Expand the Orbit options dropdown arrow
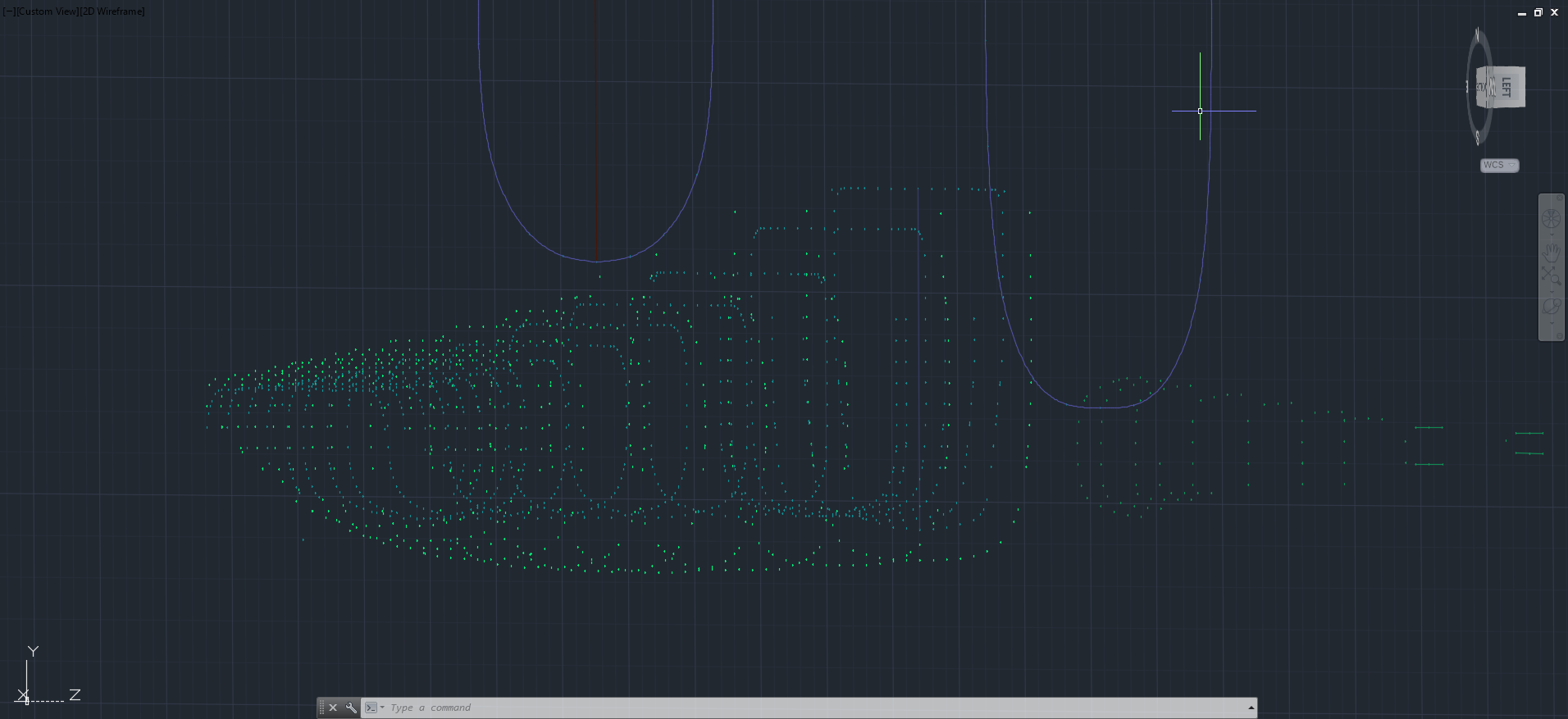The width and height of the screenshot is (1568, 719). [x=1551, y=322]
